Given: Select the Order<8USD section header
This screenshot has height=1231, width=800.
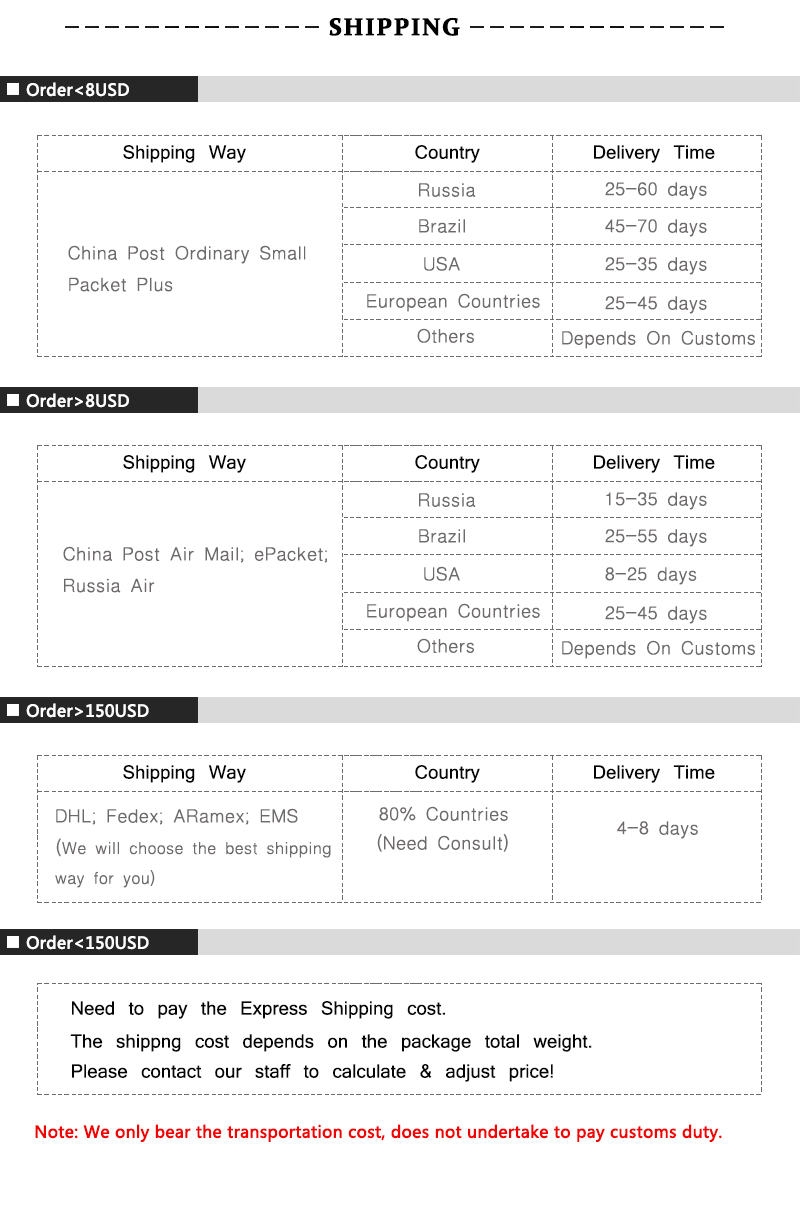Looking at the screenshot, I should click(x=78, y=90).
